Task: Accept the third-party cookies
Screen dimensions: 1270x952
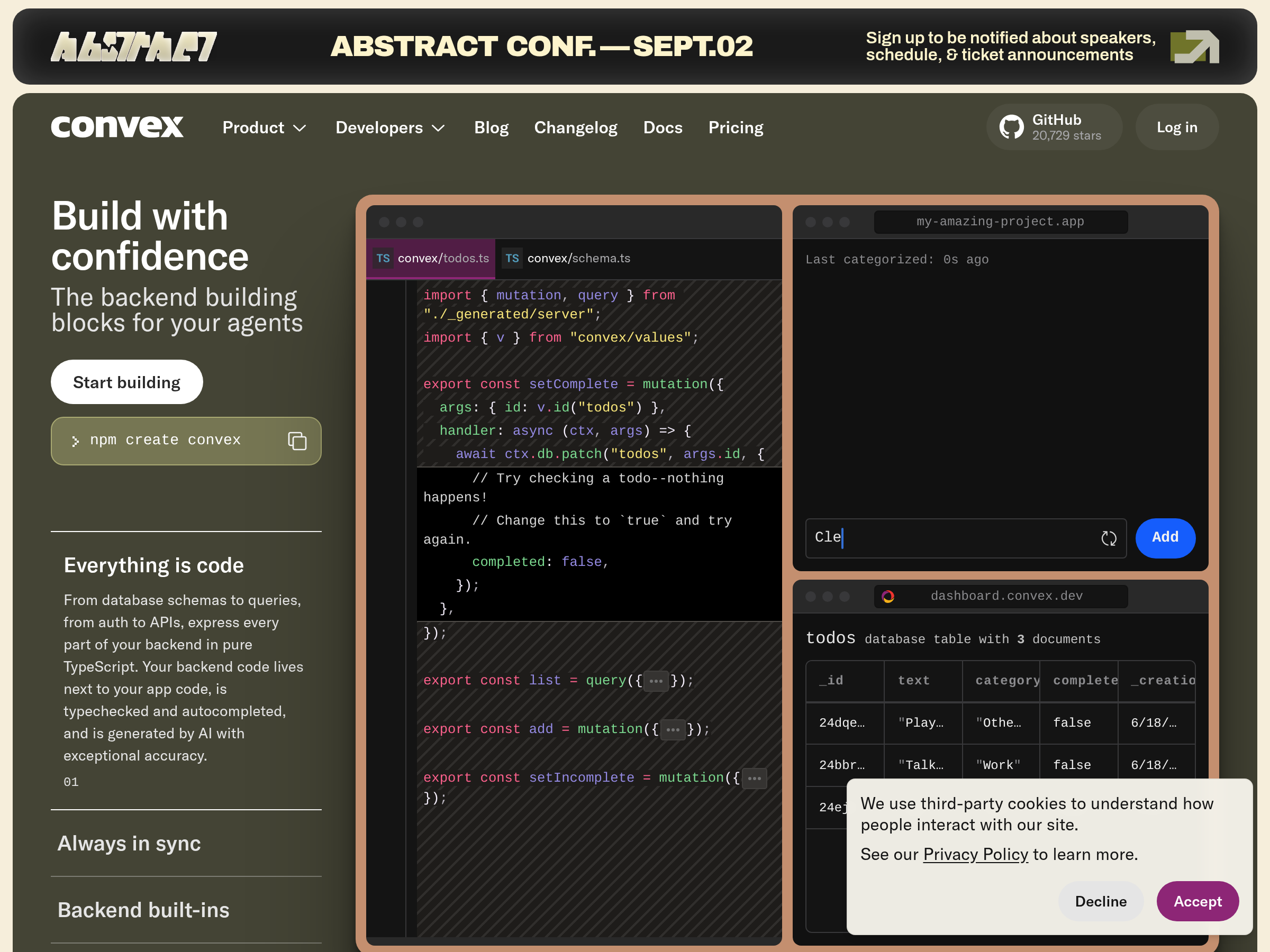Action: (x=1197, y=901)
